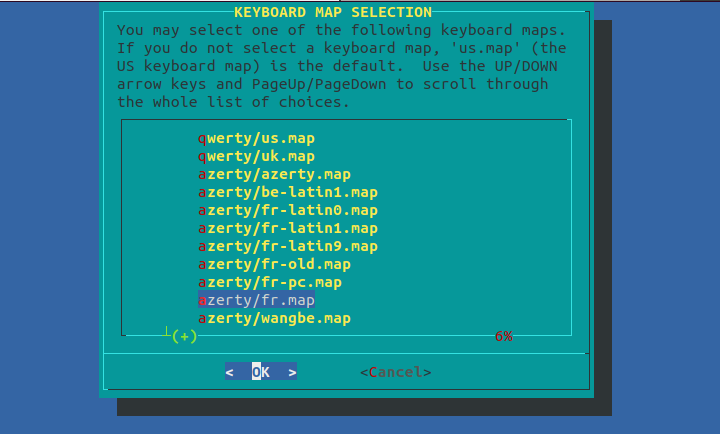
Task: Click the dark drop shadow below the dialog
Action: (x=360, y=407)
